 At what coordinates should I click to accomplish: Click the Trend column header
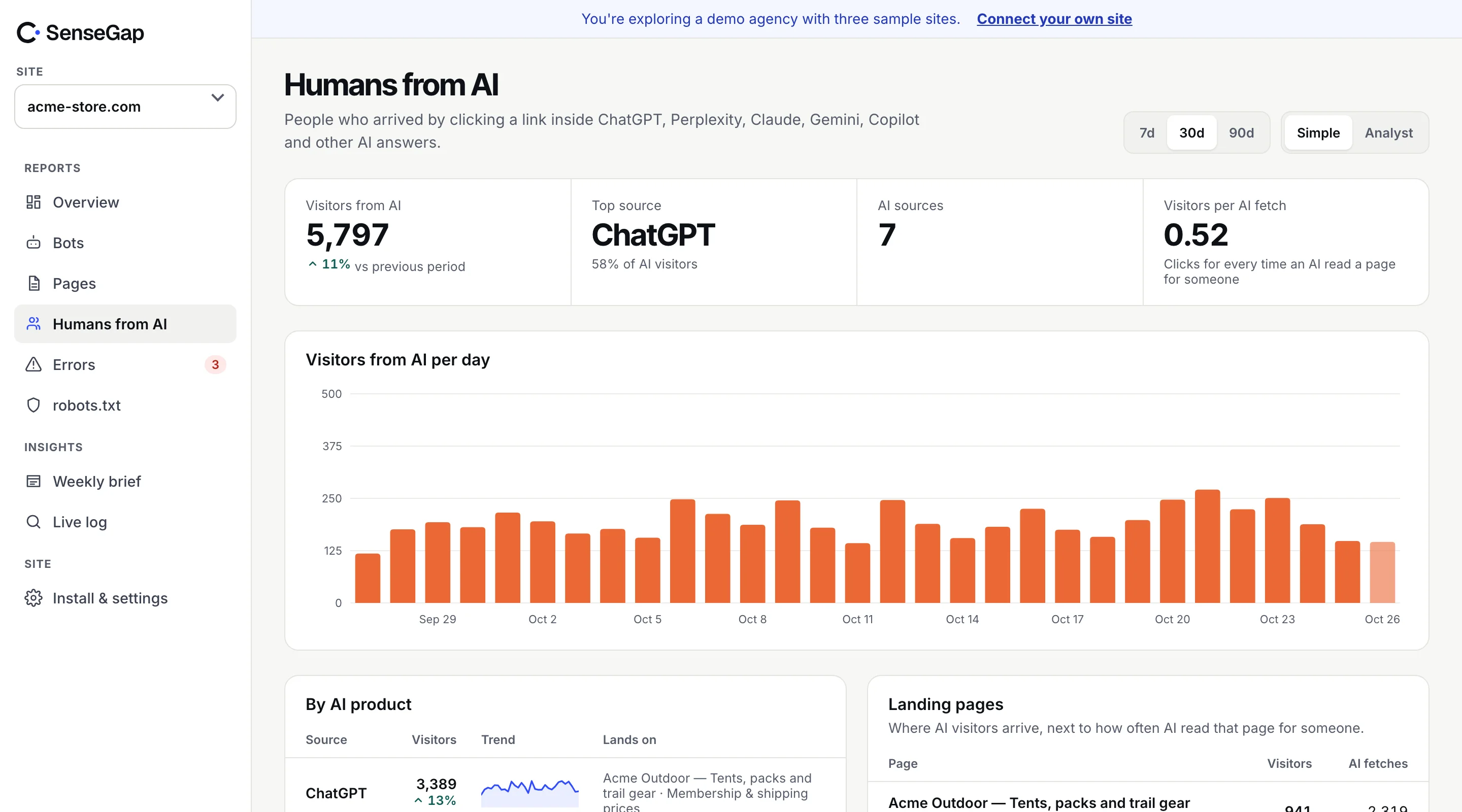coord(497,739)
